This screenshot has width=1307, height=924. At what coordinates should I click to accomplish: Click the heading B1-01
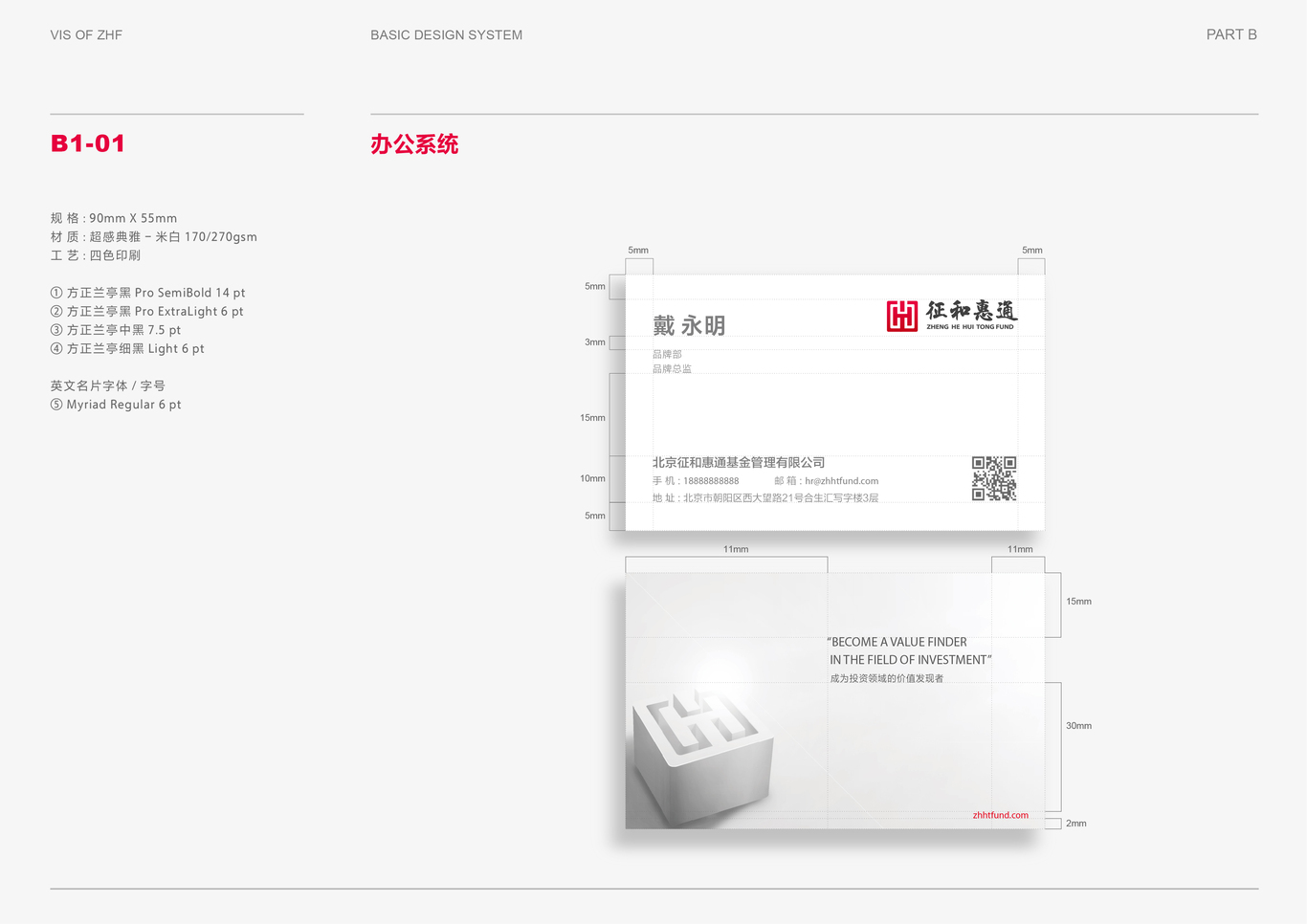tap(88, 143)
